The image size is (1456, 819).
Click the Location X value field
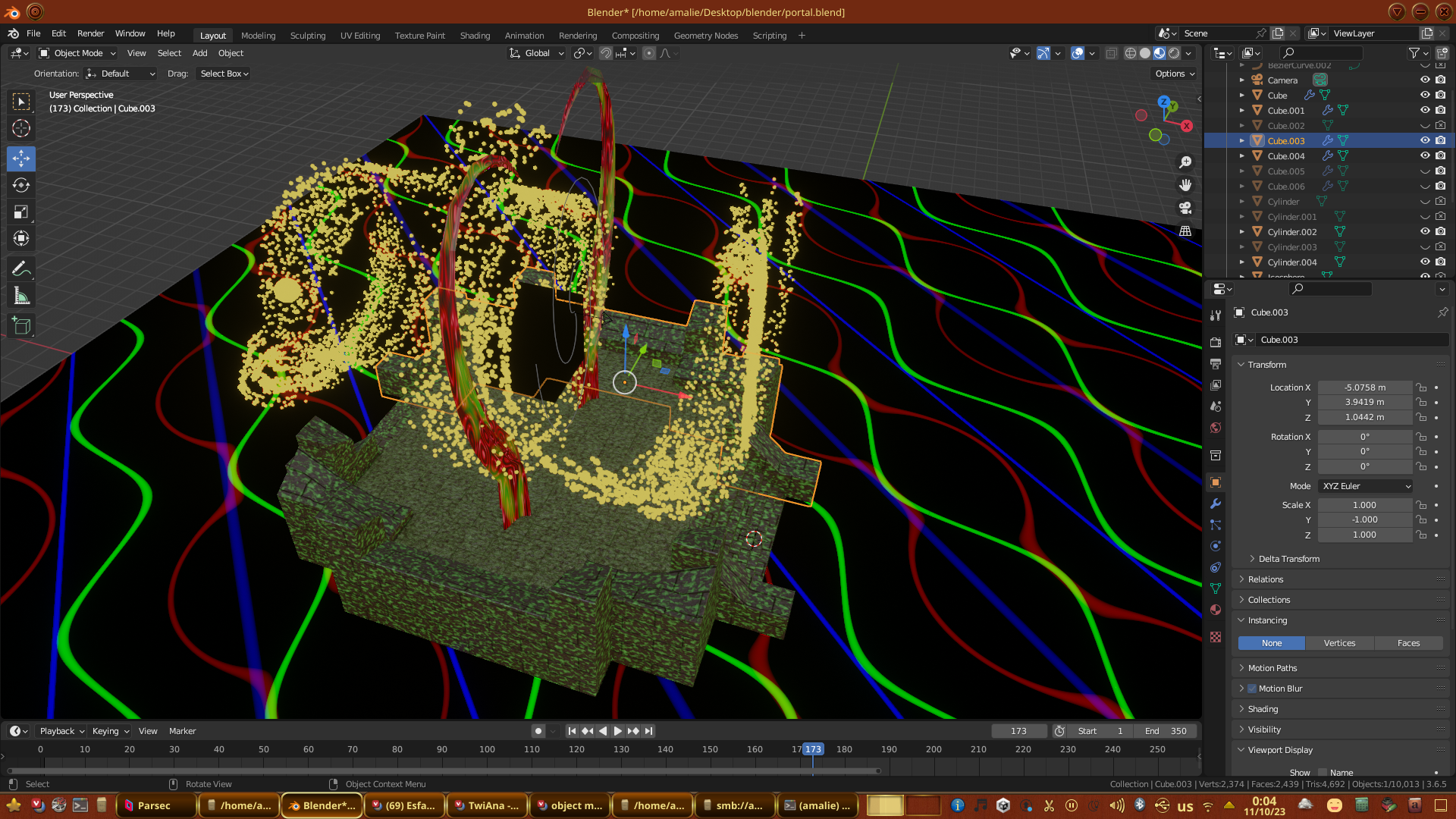[1364, 388]
